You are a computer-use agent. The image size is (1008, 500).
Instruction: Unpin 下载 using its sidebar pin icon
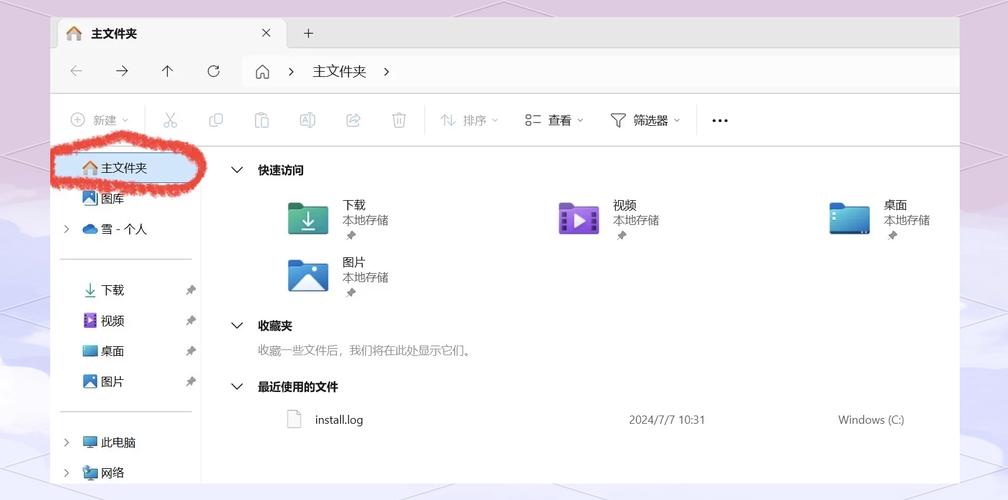click(x=190, y=290)
